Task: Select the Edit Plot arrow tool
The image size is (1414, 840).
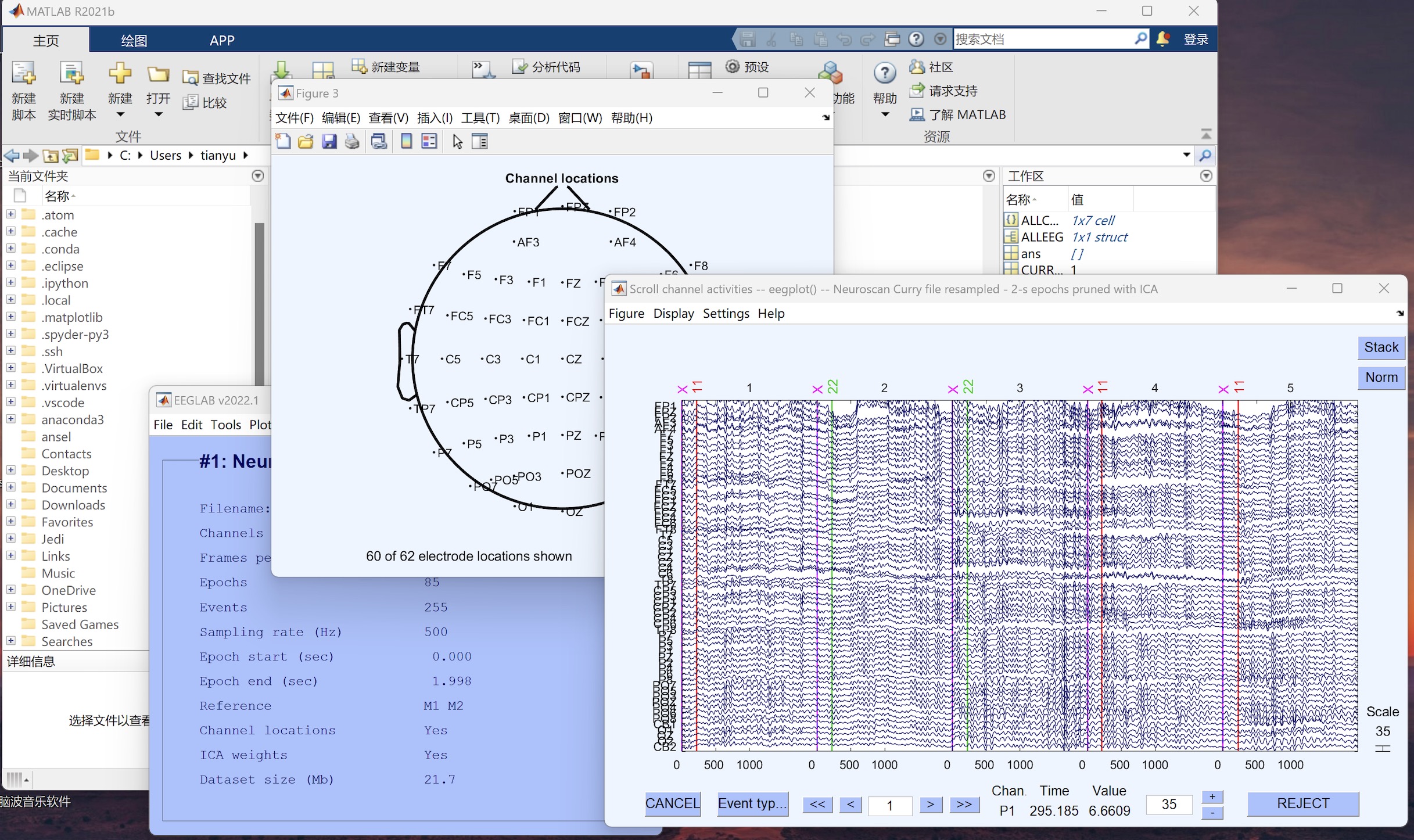Action: [x=458, y=142]
